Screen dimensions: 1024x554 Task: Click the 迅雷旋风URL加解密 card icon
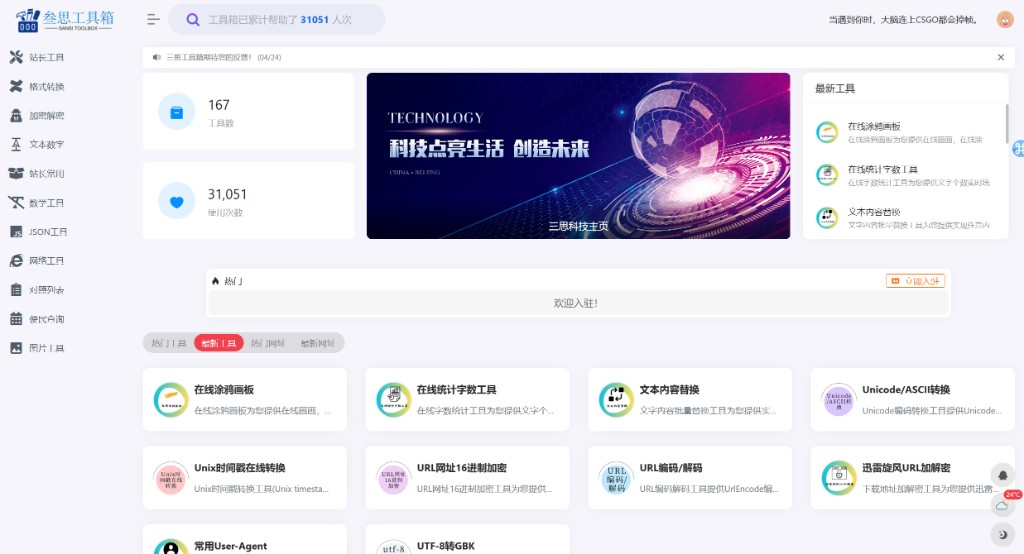click(839, 478)
